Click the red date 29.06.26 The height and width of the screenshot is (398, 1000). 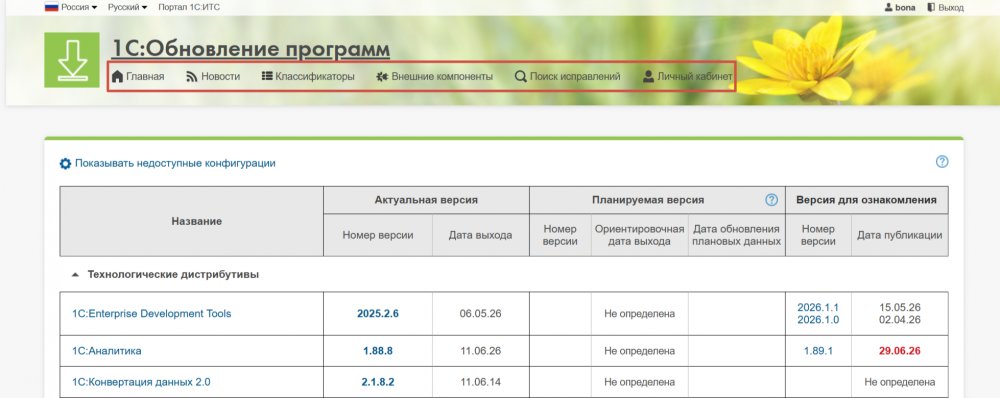(899, 351)
